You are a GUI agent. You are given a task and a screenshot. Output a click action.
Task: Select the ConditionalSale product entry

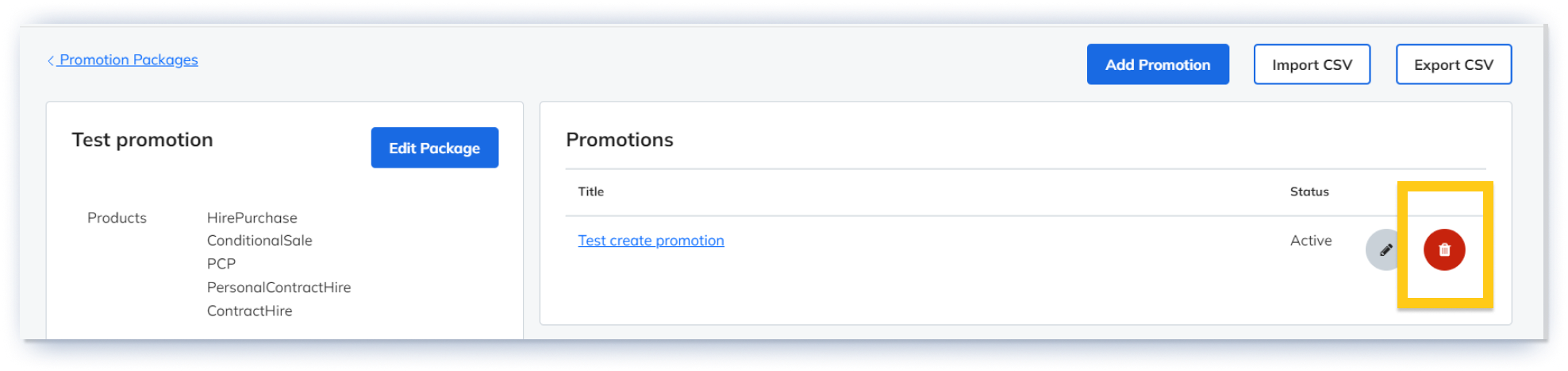259,240
